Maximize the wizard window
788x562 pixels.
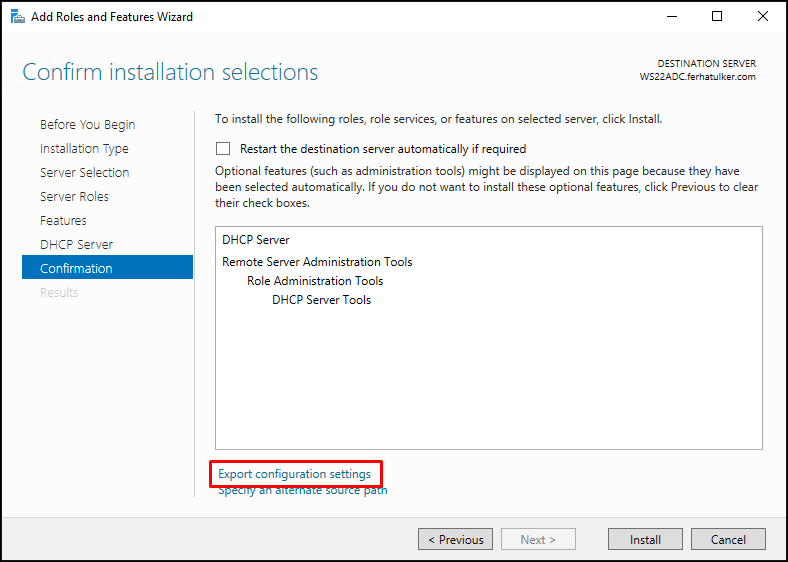pos(717,17)
